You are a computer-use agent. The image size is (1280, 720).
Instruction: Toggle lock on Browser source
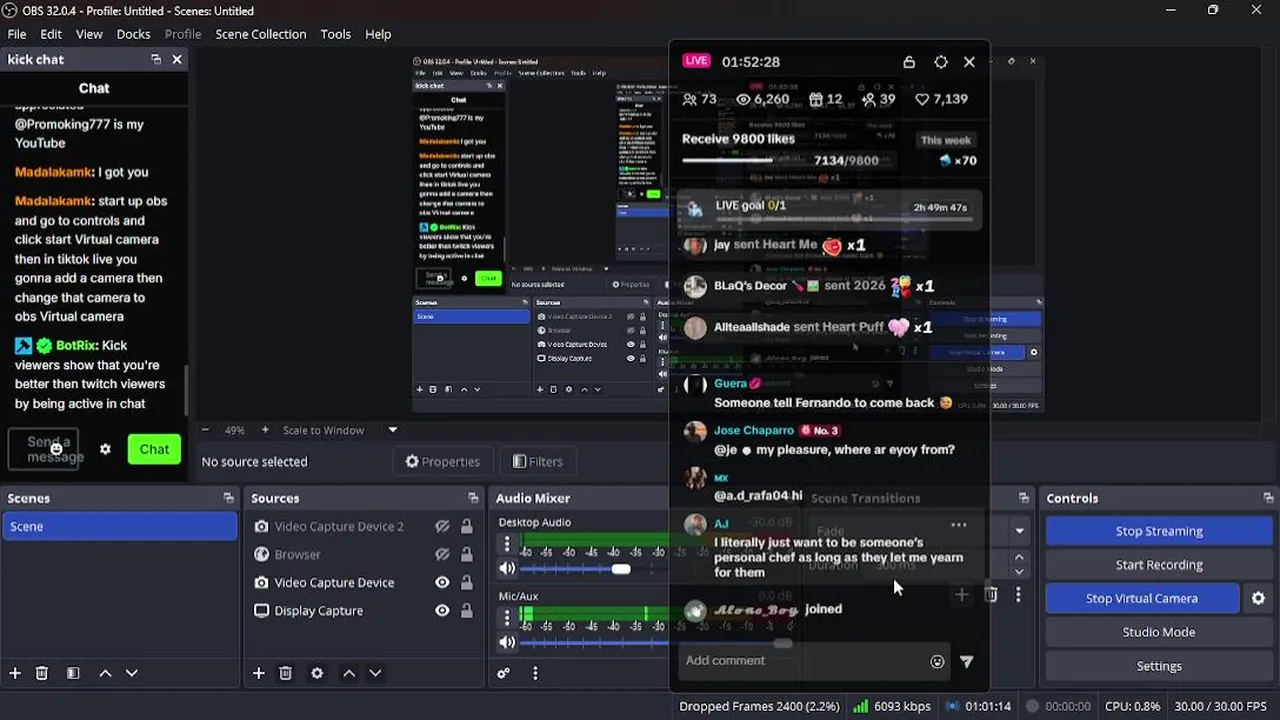coord(467,554)
